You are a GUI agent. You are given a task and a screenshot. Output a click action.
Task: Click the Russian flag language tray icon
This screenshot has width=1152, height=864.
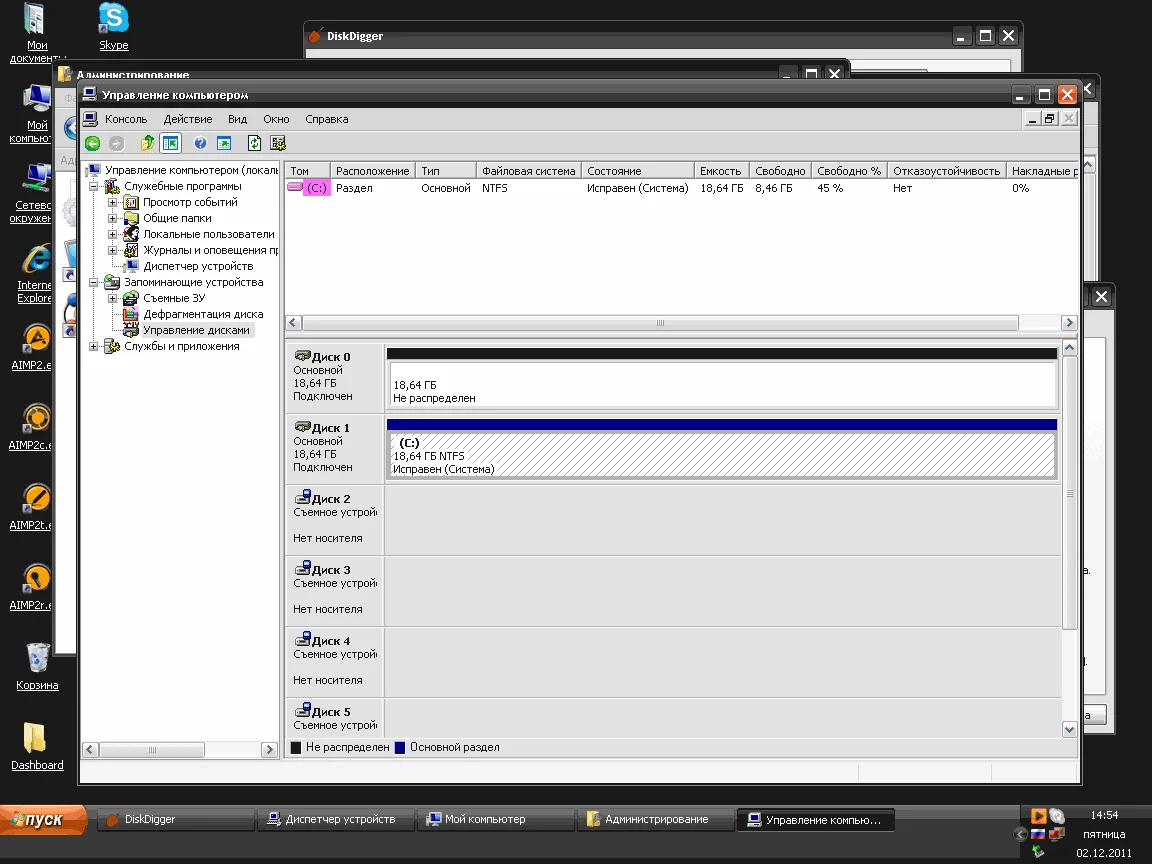[x=1037, y=834]
